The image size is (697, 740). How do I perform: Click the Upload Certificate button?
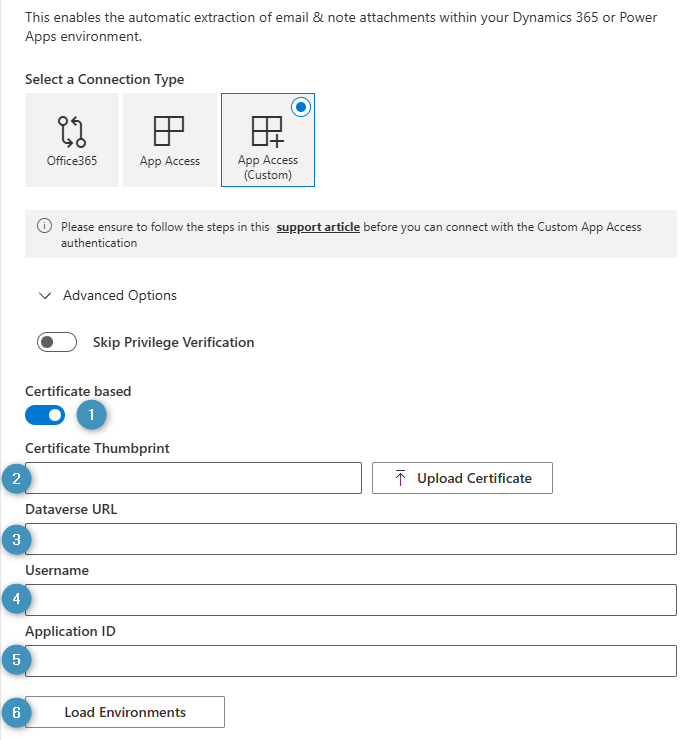point(462,478)
